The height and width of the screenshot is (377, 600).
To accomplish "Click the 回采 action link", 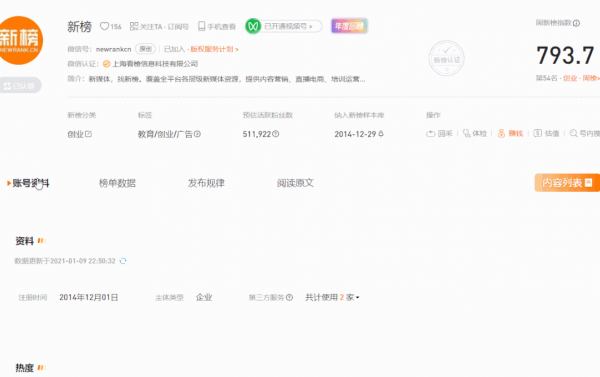I will (445, 134).
